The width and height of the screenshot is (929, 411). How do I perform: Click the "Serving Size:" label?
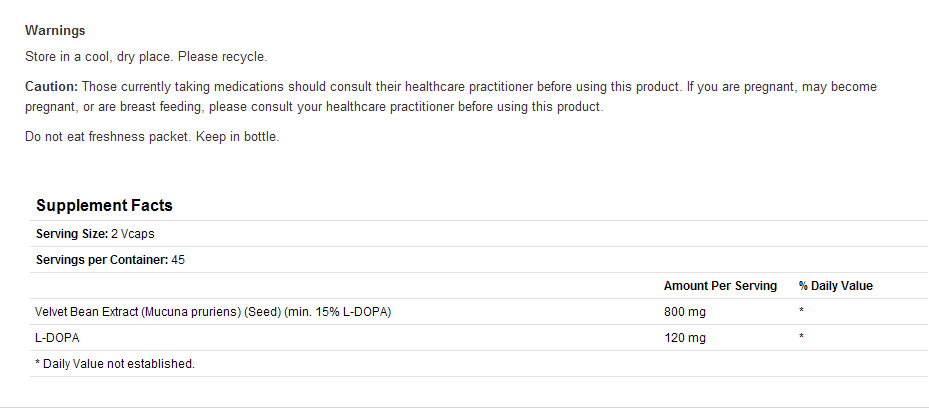pos(71,234)
